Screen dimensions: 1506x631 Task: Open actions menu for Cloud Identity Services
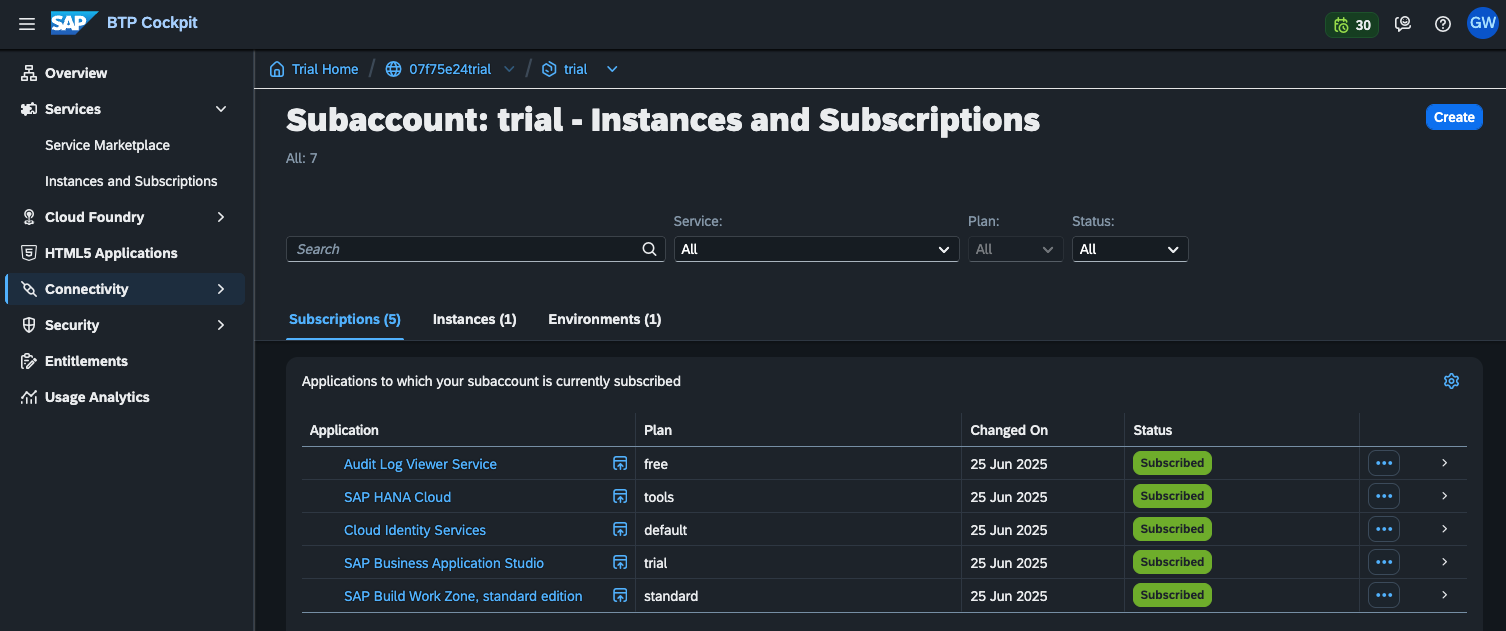coord(1384,529)
